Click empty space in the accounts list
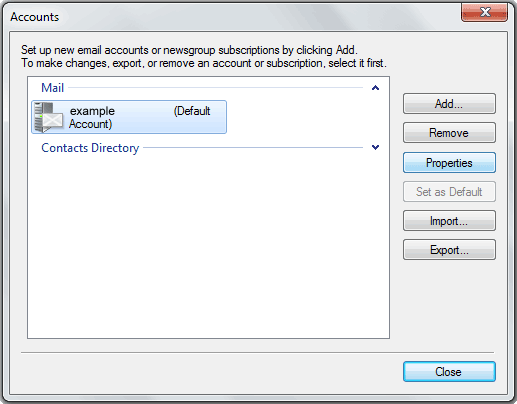The height and width of the screenshot is (404, 517). tap(208, 247)
